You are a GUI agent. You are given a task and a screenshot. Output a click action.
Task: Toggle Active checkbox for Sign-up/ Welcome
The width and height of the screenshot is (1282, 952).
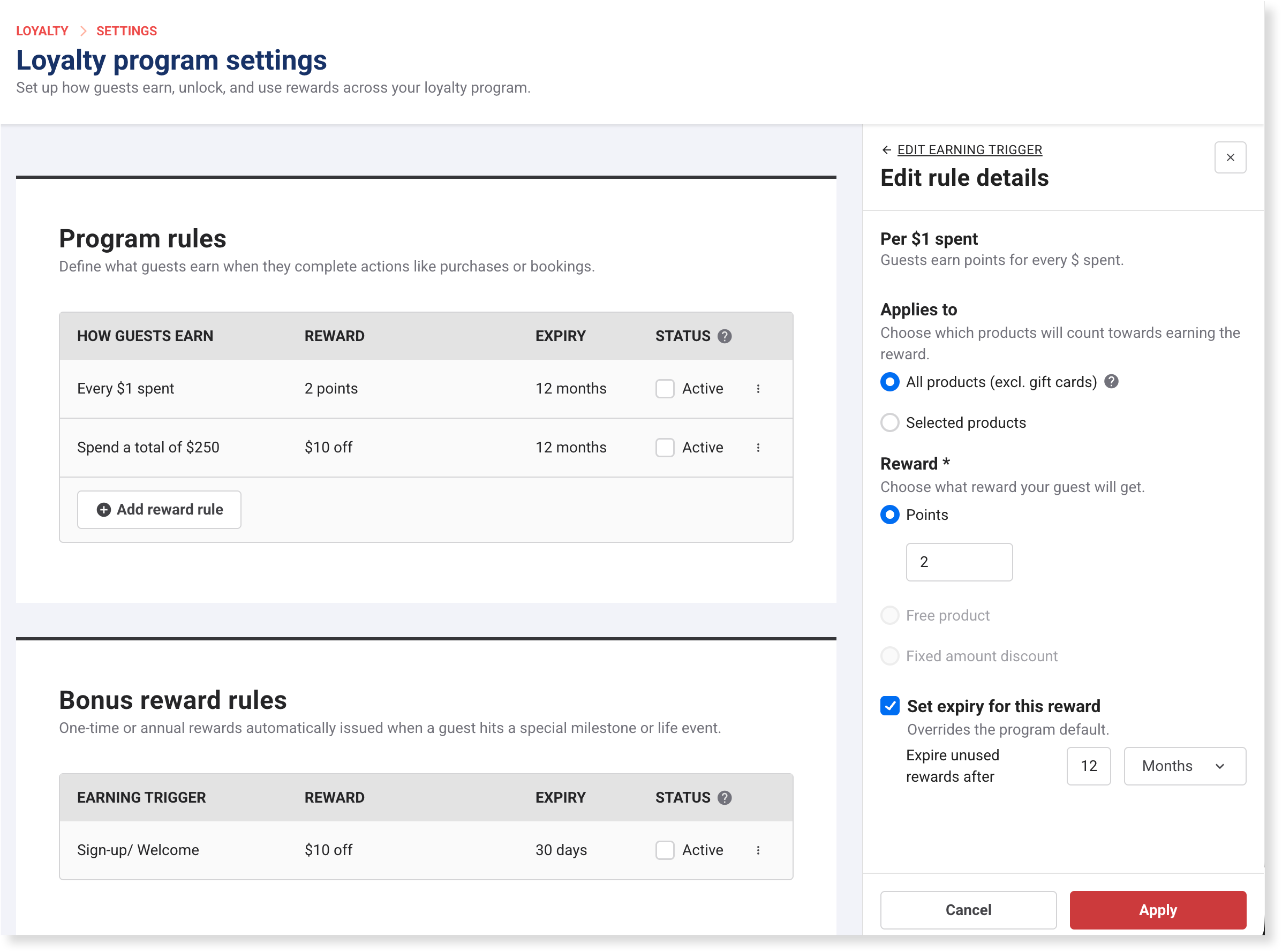click(x=665, y=851)
